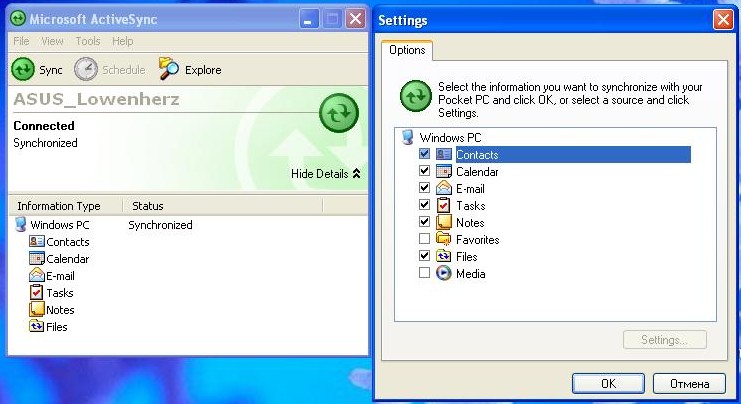The width and height of the screenshot is (741, 404).
Task: Select Windows PC node in Settings tree
Action: pyautogui.click(x=450, y=138)
